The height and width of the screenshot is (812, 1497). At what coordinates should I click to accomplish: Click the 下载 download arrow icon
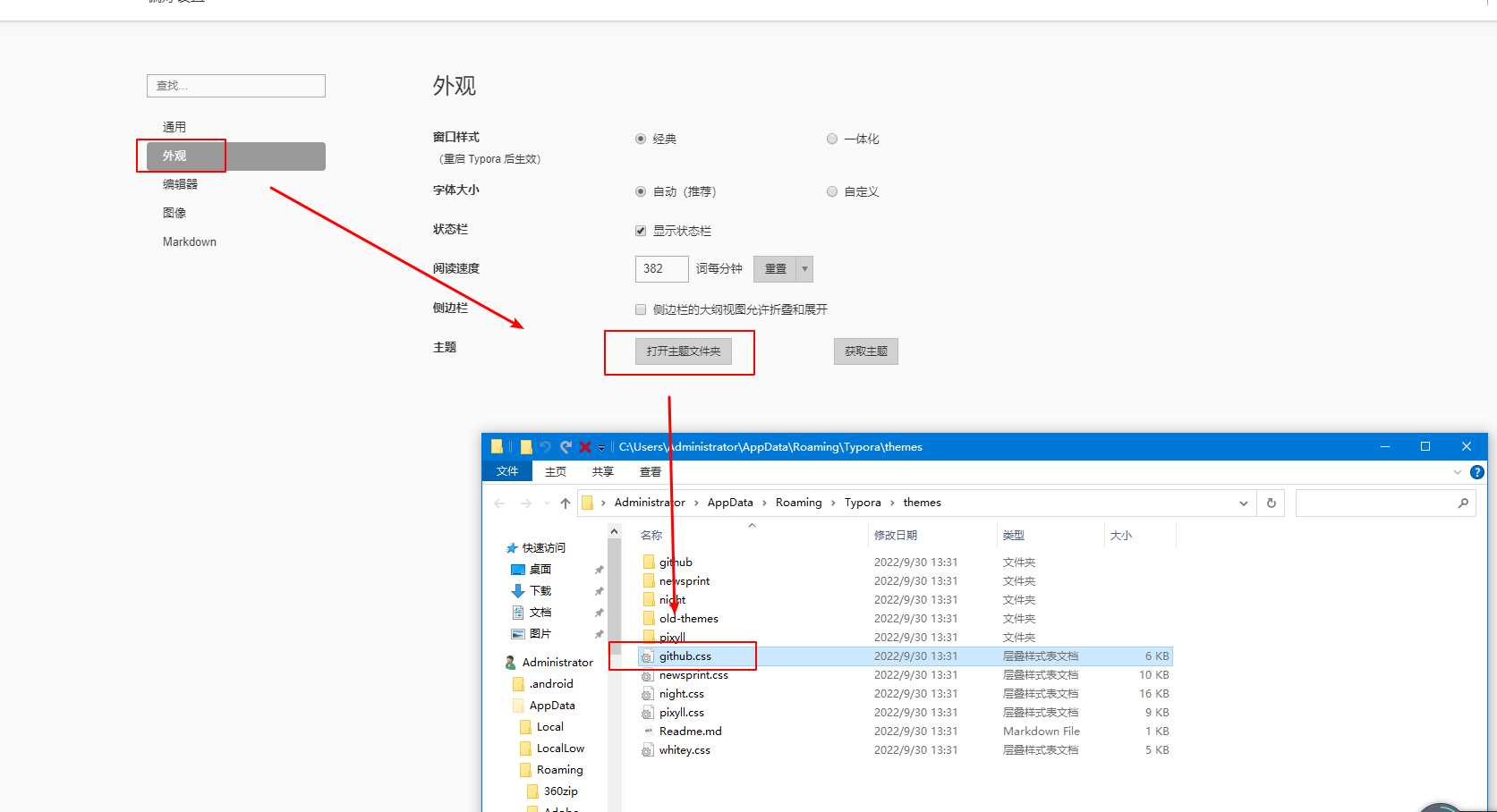518,591
